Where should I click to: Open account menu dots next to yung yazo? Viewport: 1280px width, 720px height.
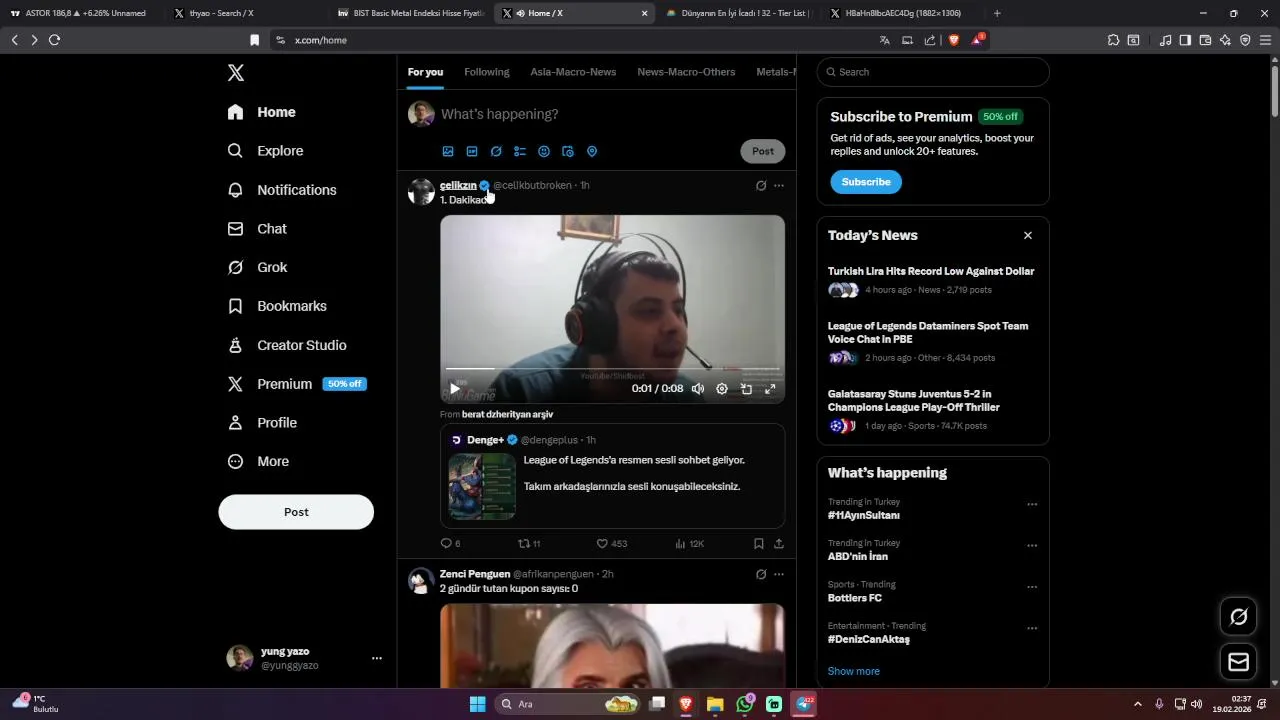pos(377,658)
